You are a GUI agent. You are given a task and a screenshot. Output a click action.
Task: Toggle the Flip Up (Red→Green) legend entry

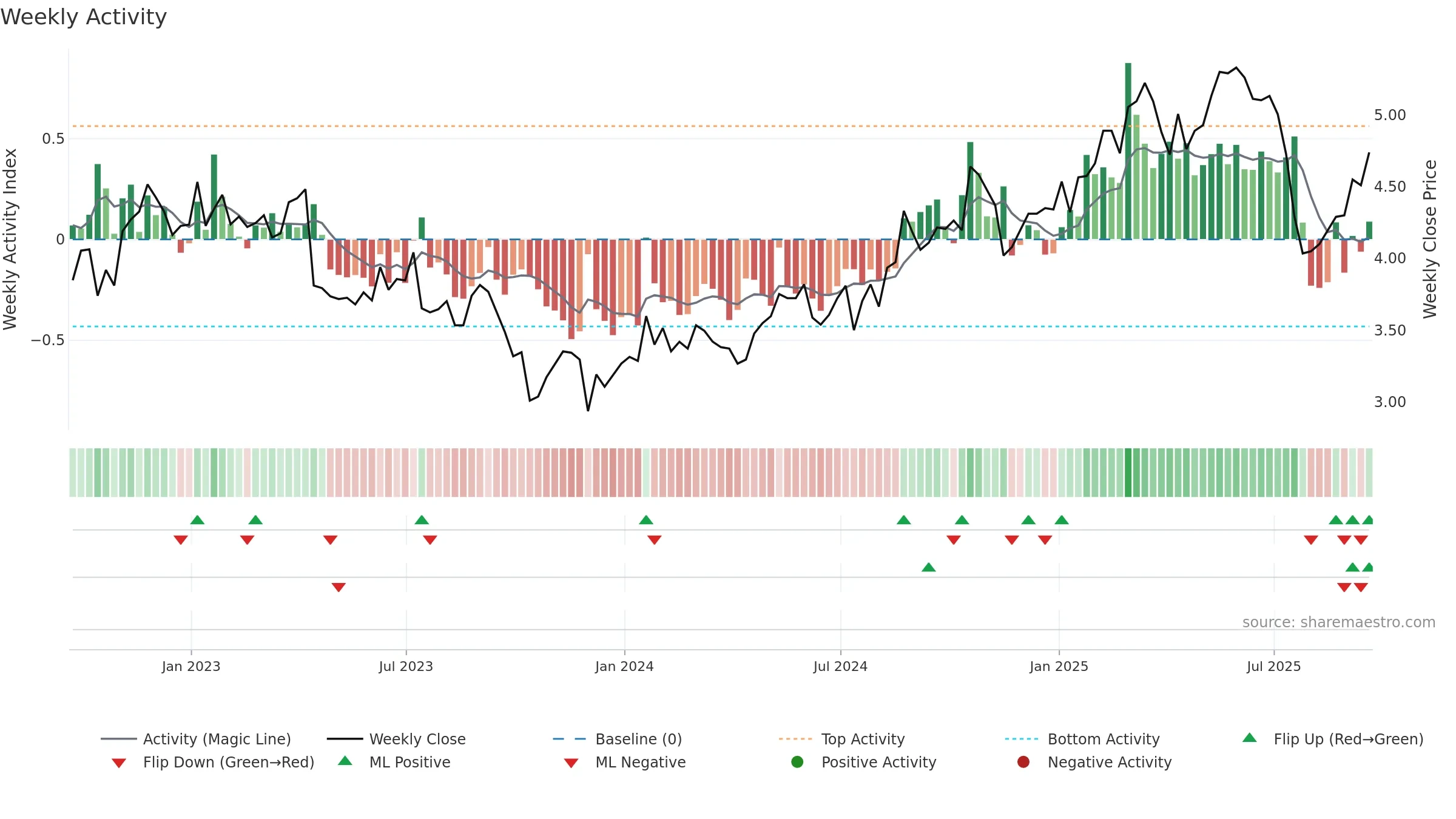(1333, 739)
